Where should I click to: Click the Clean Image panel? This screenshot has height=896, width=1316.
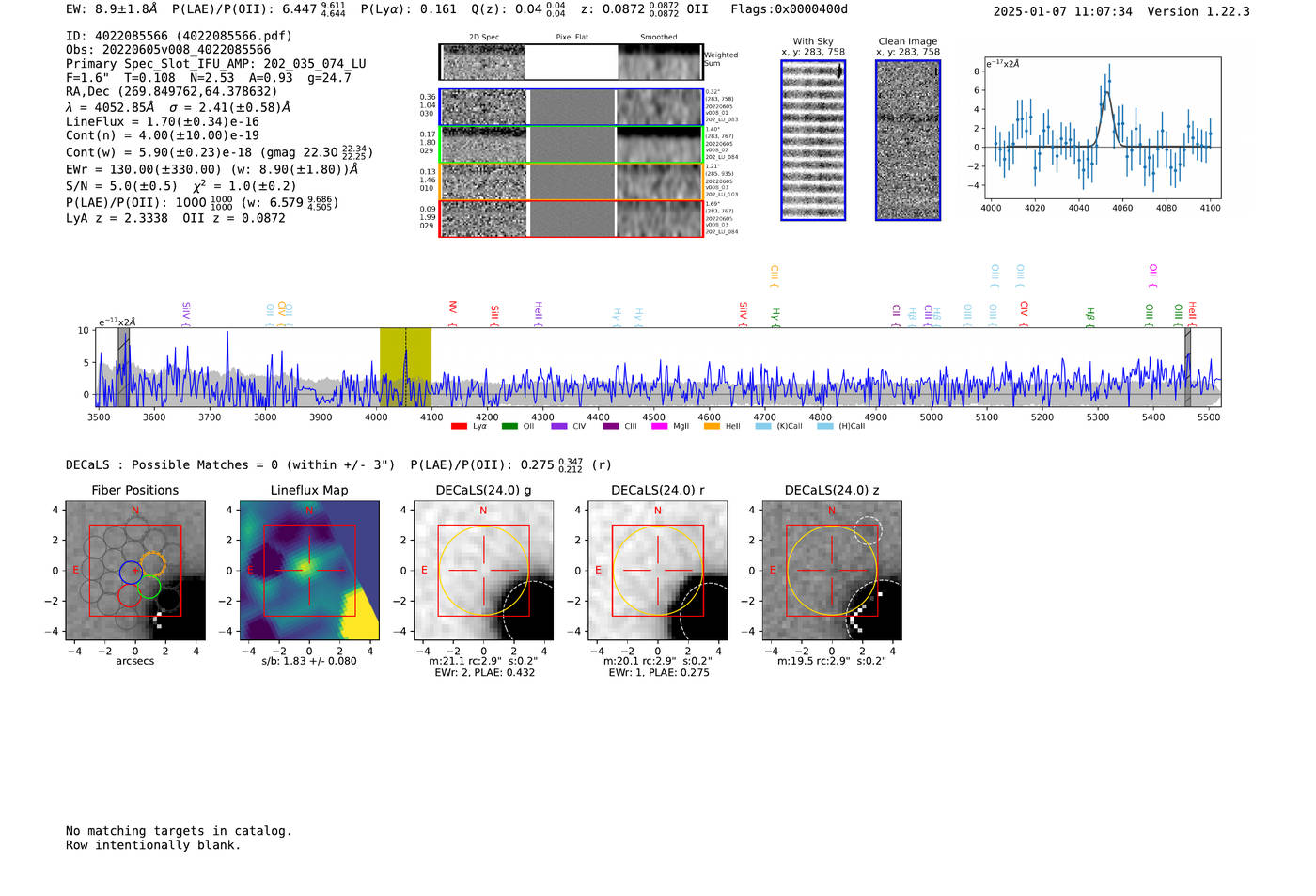[908, 140]
